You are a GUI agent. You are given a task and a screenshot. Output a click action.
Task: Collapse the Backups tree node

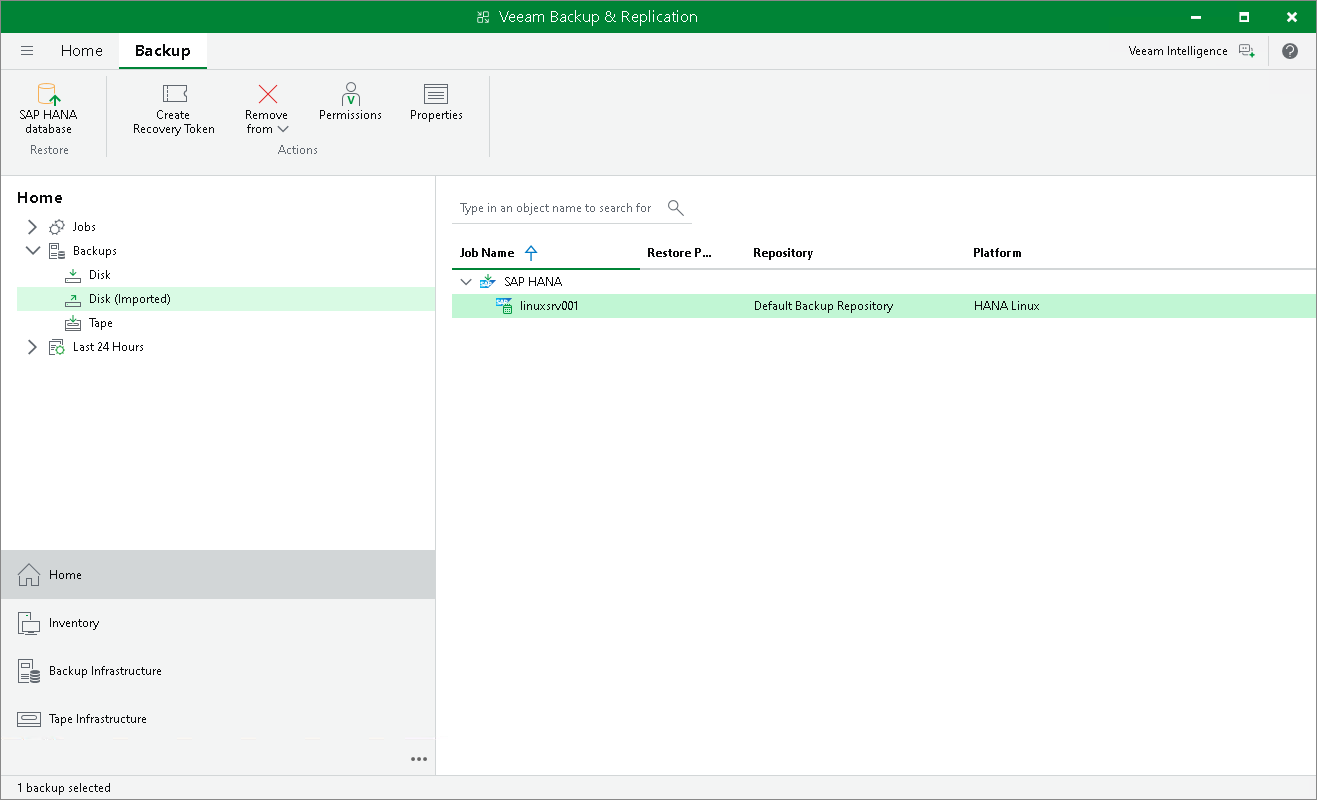click(33, 251)
